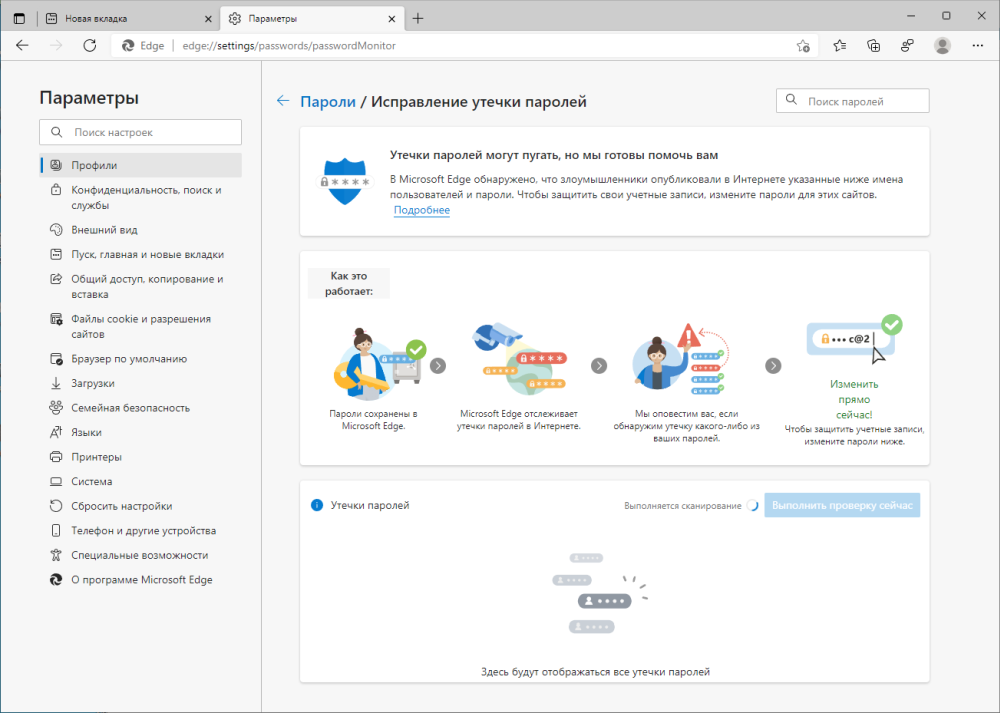Click the camera leak-tracking illustration
Screen dimensions: 1000x713
point(519,358)
